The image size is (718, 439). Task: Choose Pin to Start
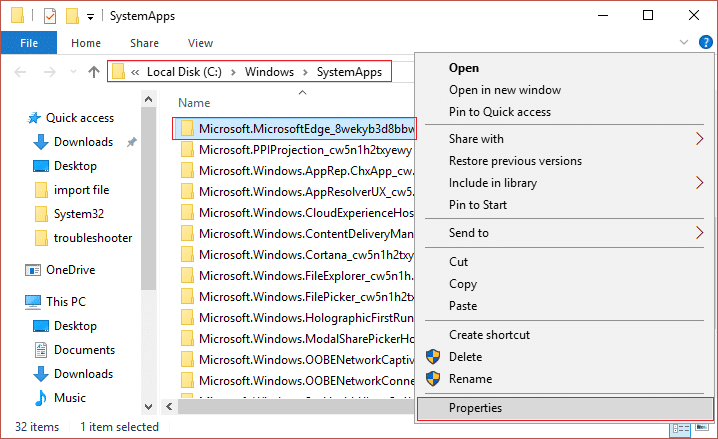[564, 205]
